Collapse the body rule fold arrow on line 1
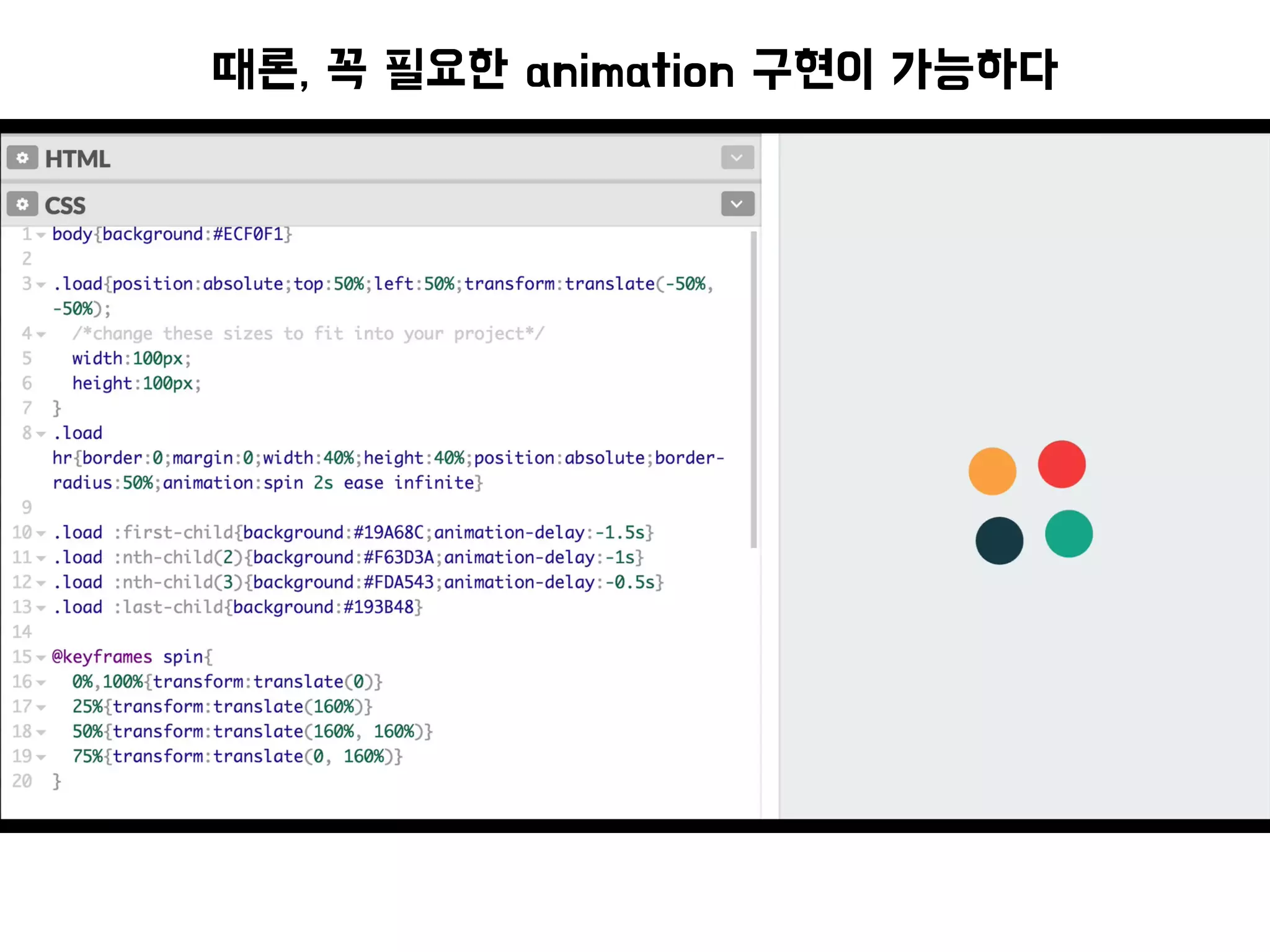This screenshot has width=1270, height=952. [x=41, y=235]
